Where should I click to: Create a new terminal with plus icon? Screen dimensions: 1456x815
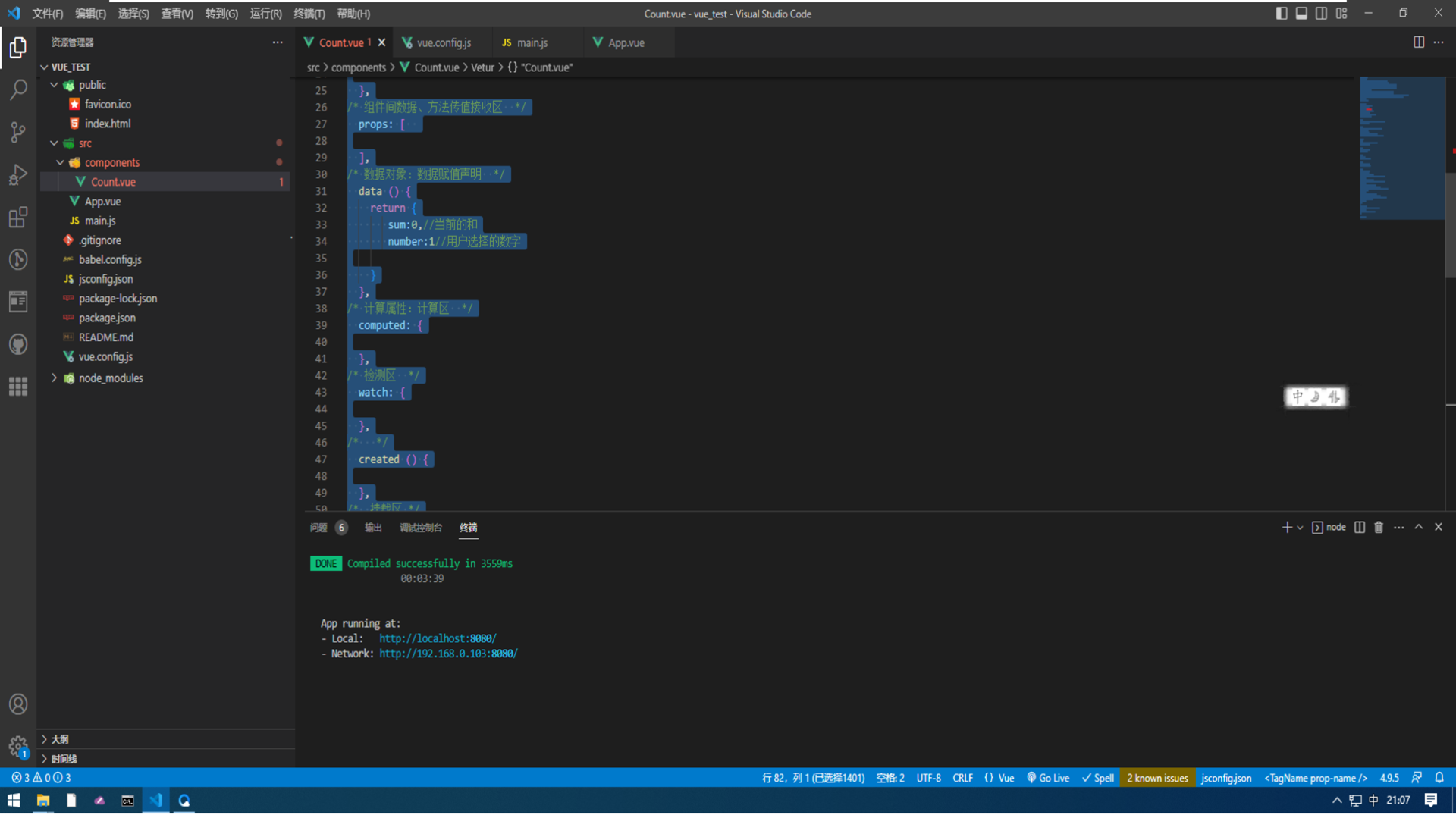pyautogui.click(x=1287, y=528)
